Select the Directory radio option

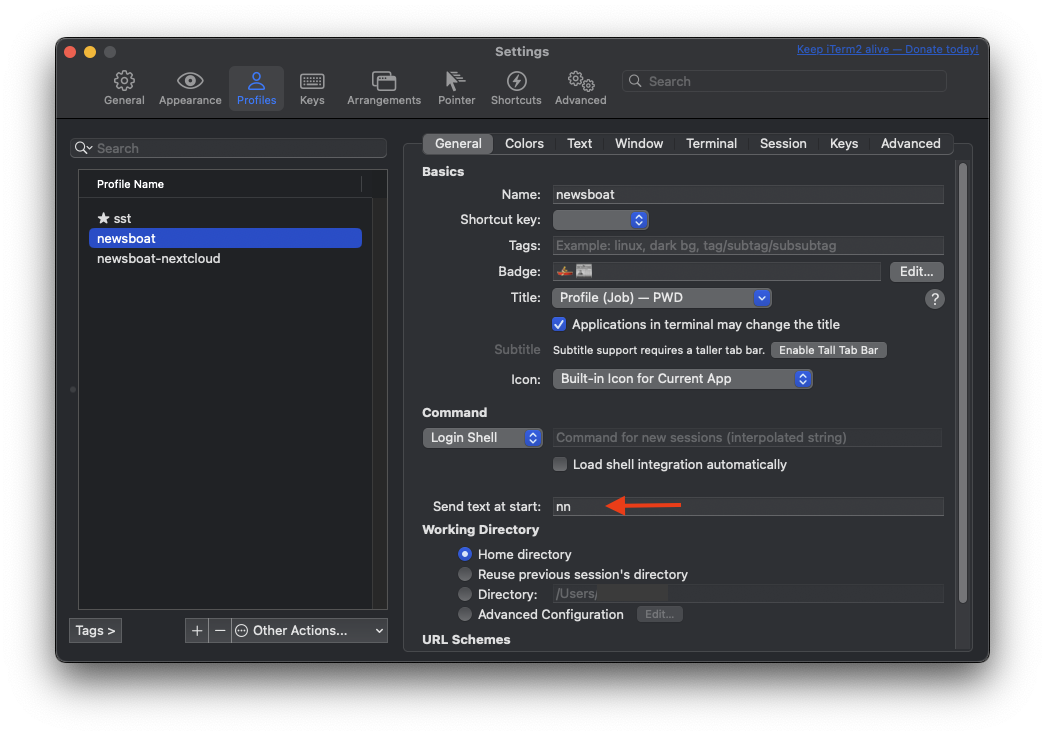coord(465,594)
